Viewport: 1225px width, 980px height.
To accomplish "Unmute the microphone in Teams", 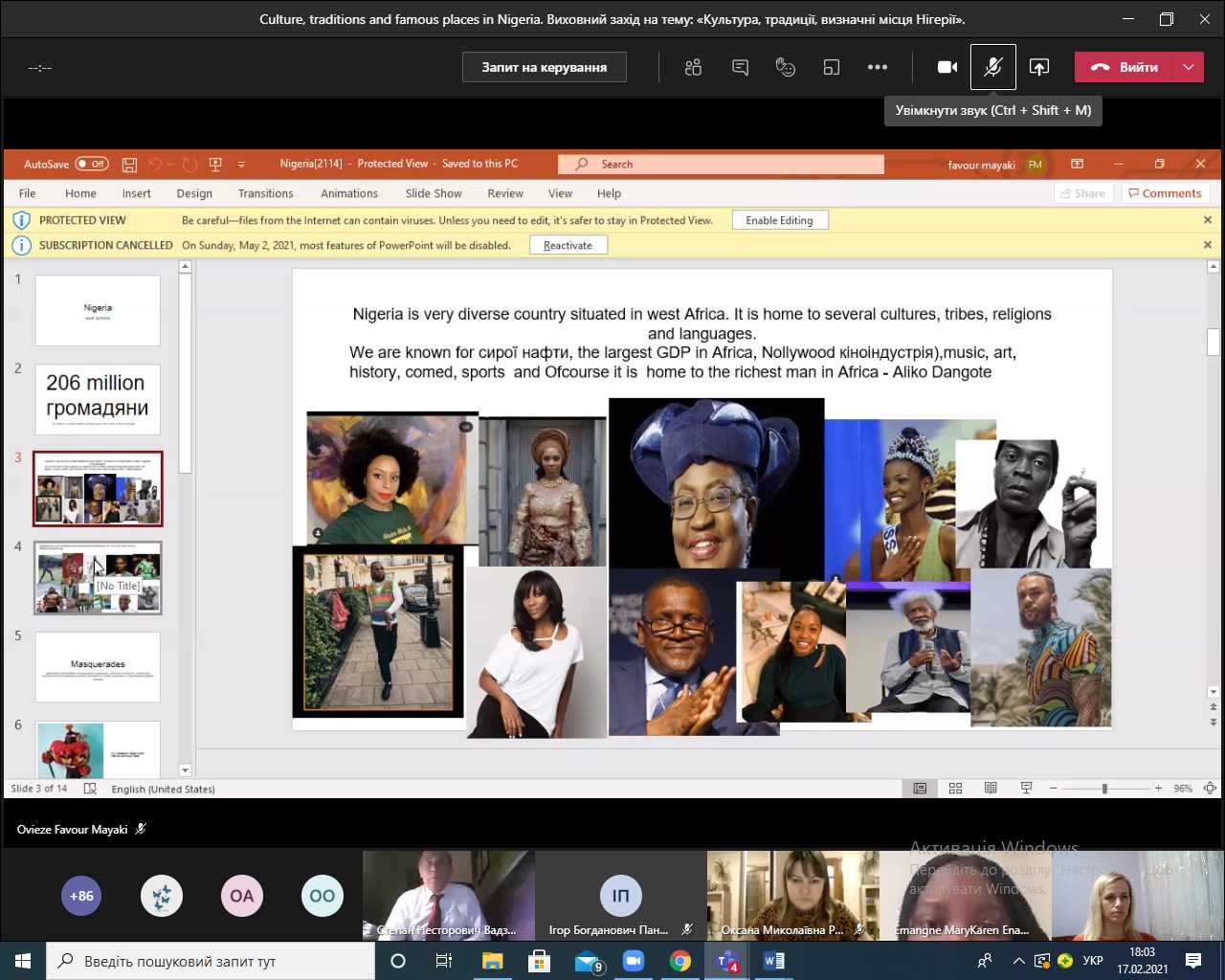I will pos(993,67).
